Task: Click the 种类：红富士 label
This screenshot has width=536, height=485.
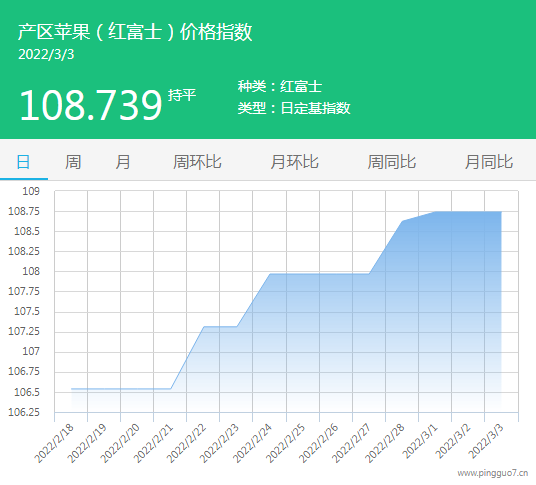Action: (280, 86)
